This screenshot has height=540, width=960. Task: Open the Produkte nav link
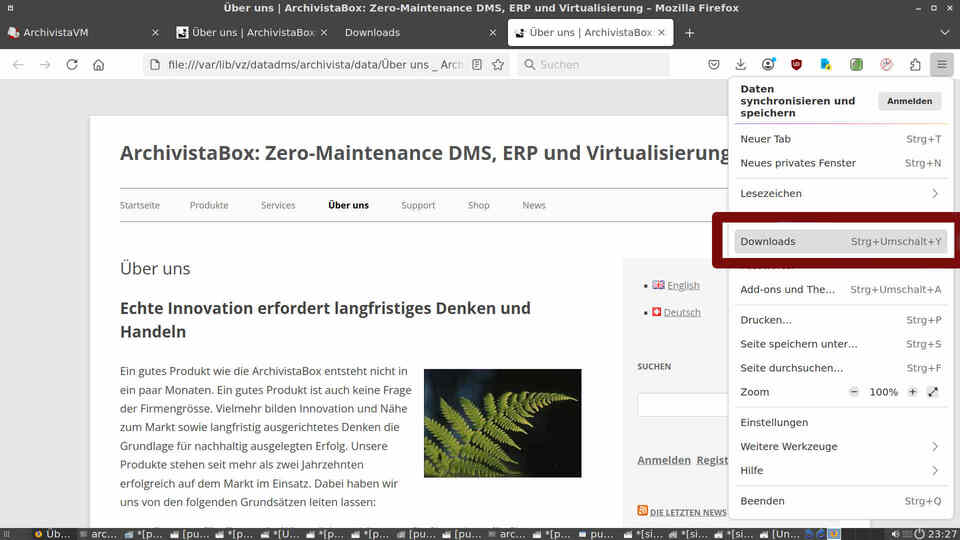click(209, 205)
